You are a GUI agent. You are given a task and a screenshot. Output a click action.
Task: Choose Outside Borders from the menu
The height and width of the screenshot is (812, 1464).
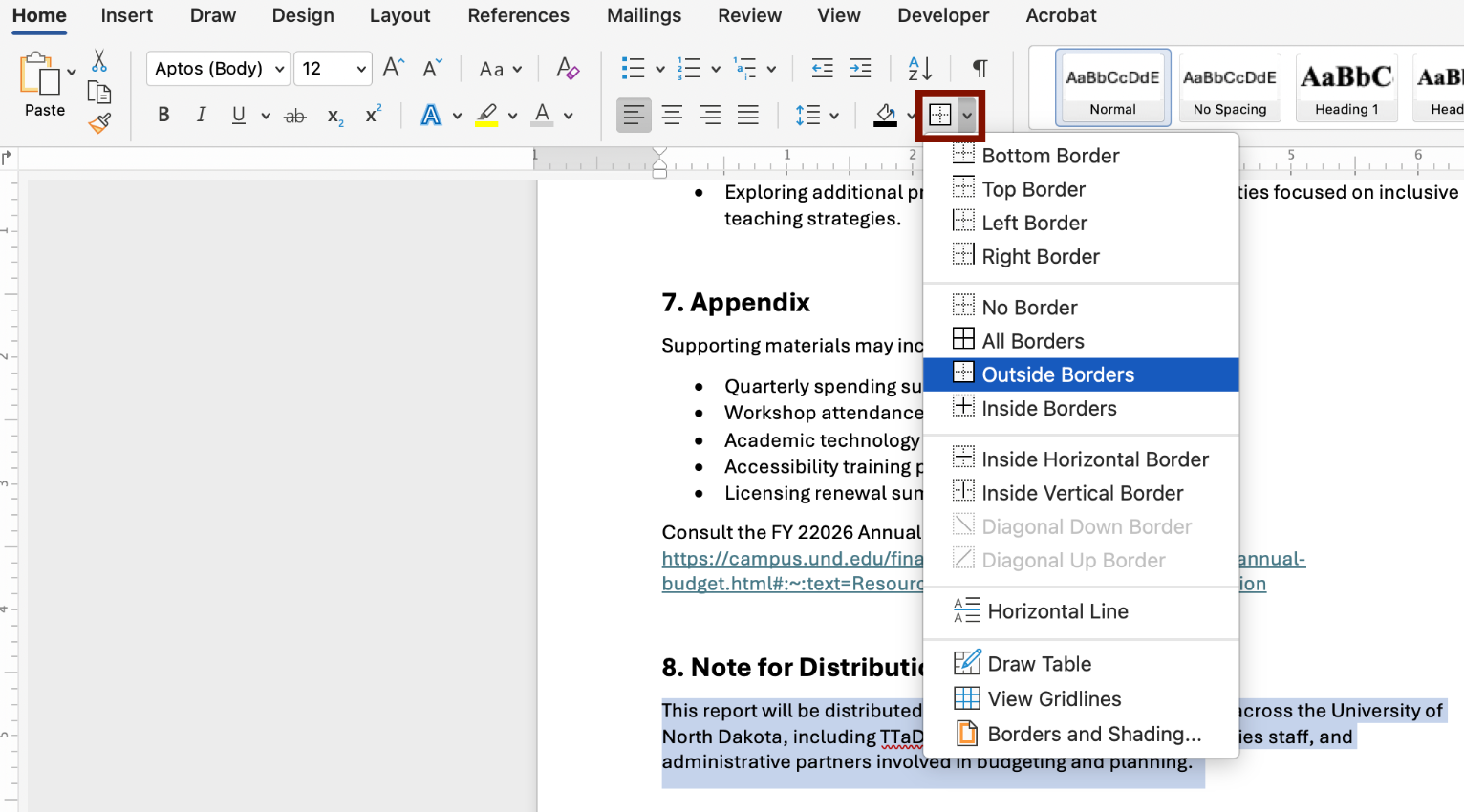tap(1058, 374)
